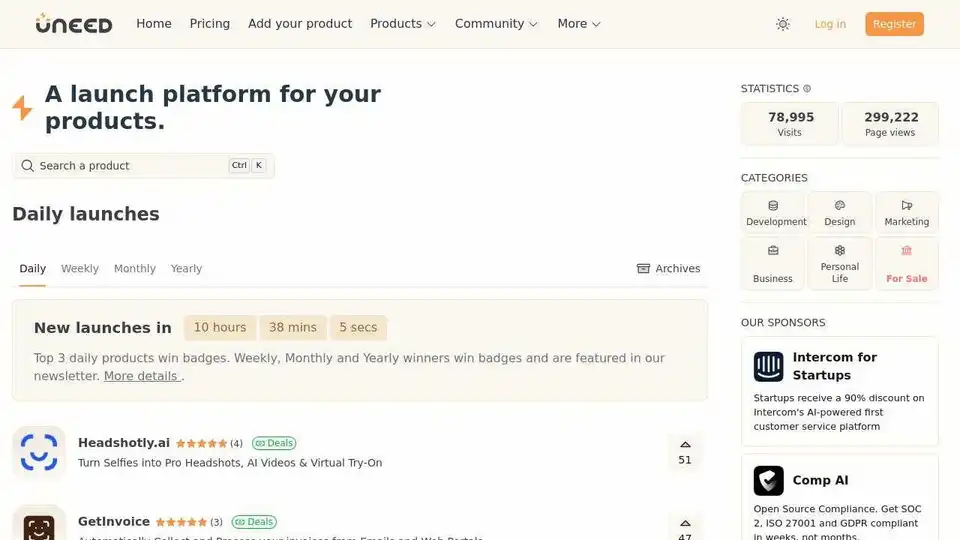Click the Statistics info icon
960x540 pixels.
[807, 89]
